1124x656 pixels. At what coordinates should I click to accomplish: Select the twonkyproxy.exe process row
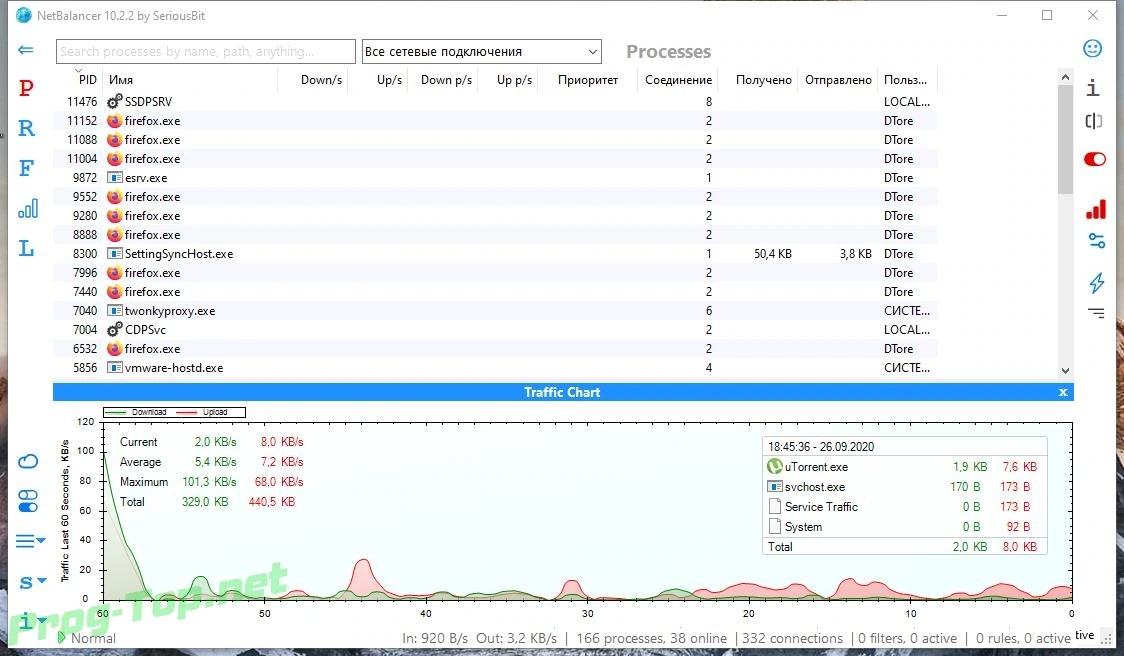[x=496, y=310]
